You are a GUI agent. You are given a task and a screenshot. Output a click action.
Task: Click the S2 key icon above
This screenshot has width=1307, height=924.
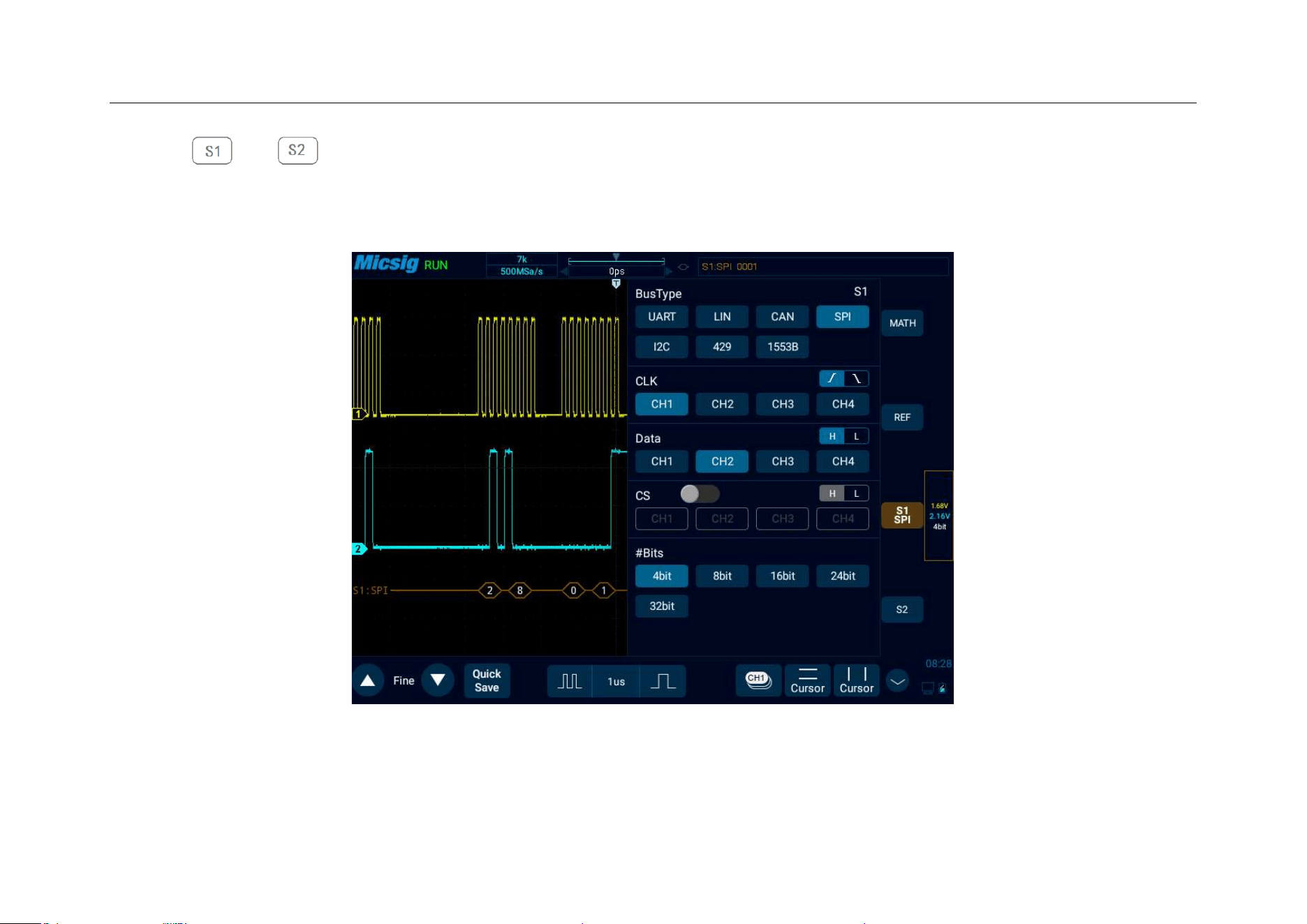coord(298,151)
